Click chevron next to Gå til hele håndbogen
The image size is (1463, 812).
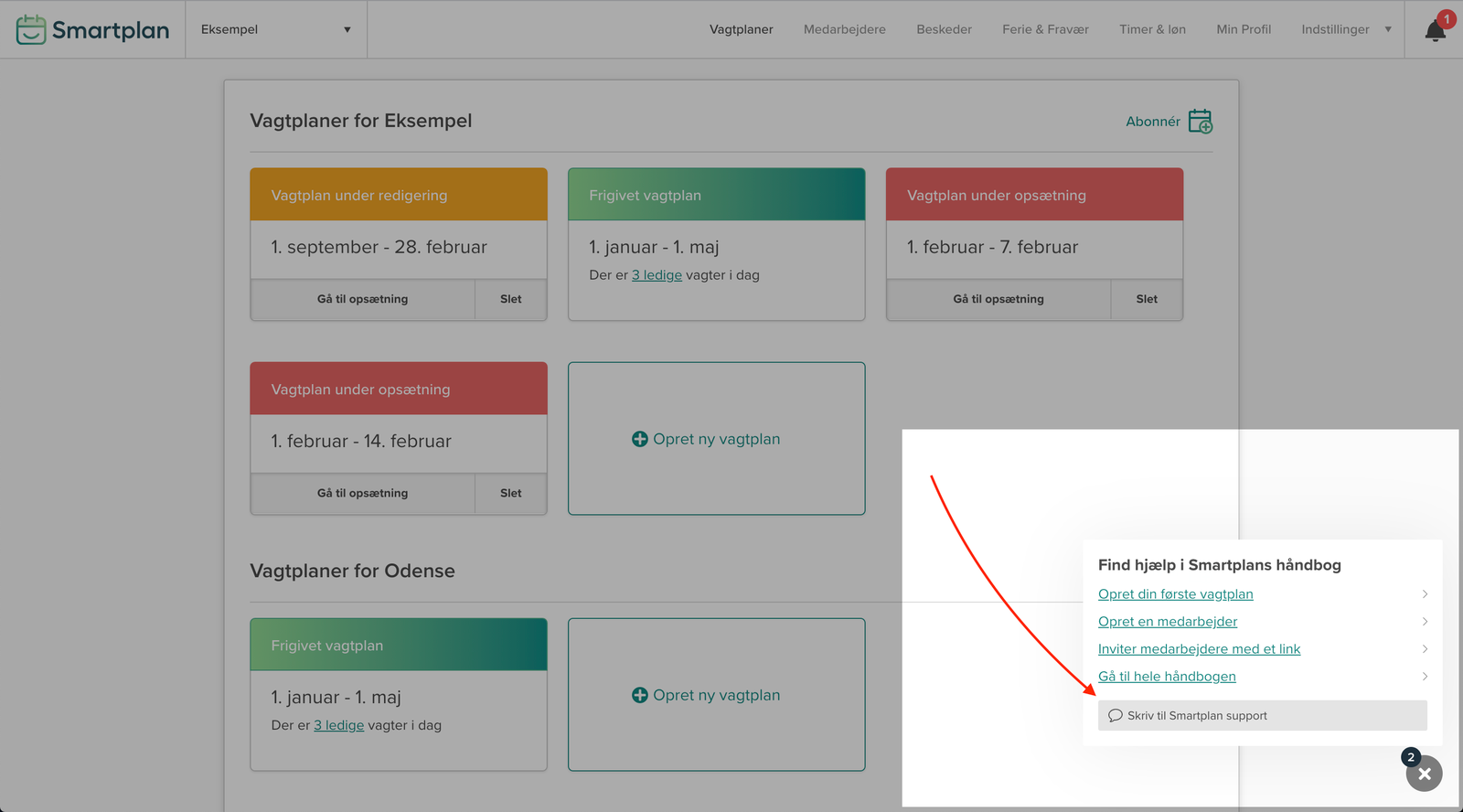point(1425,677)
